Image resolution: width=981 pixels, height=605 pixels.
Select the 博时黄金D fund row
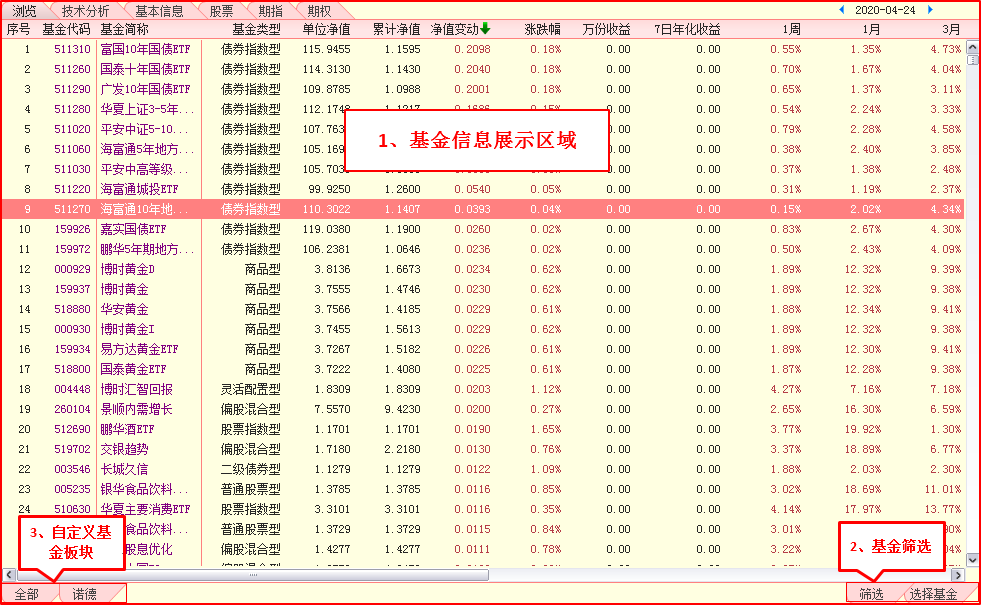(x=128, y=269)
